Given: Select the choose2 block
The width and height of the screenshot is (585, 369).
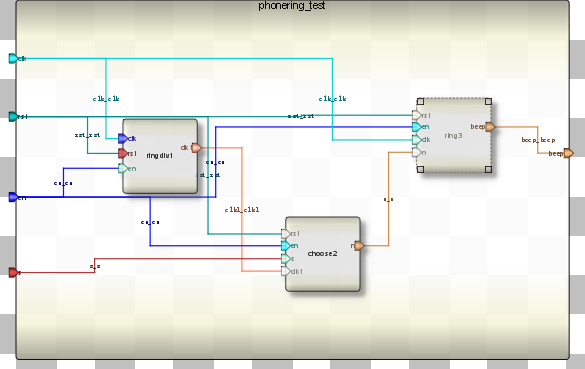Looking at the screenshot, I should 323,254.
